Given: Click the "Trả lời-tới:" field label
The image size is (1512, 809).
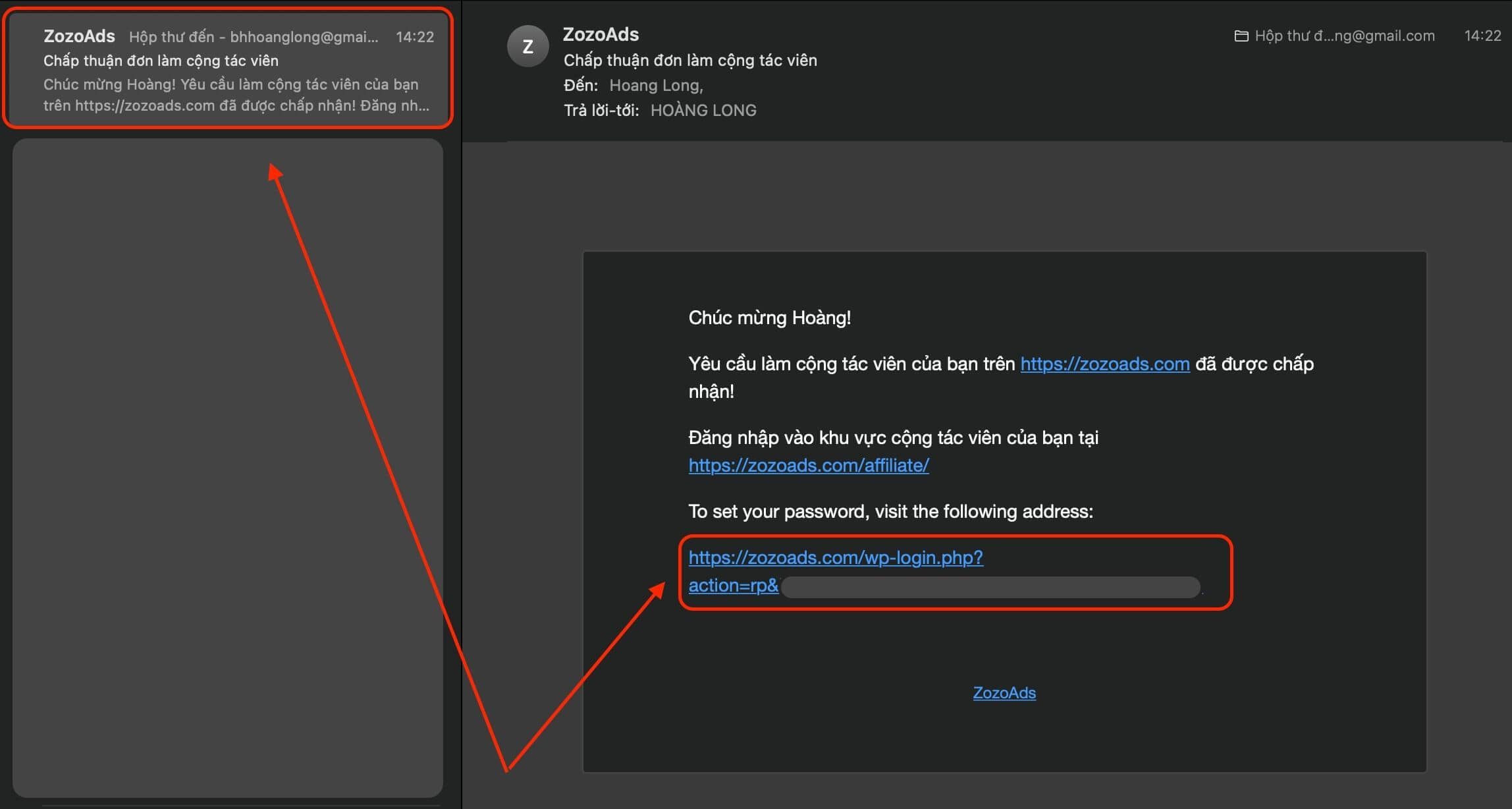Looking at the screenshot, I should click(x=601, y=110).
